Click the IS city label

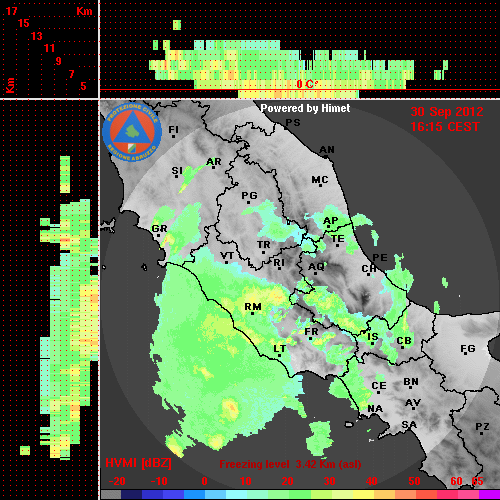click(x=372, y=337)
